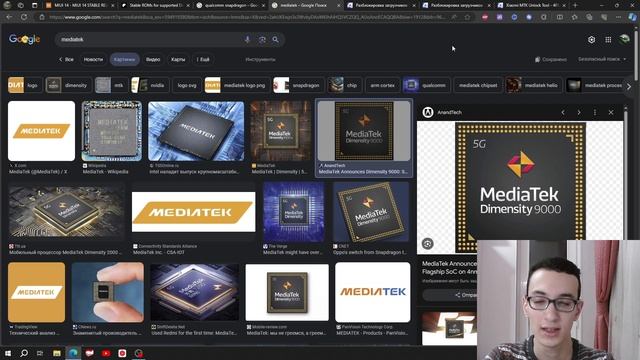Switch to 'Видео' tab
Screen dimensions: 640x360
pyautogui.click(x=153, y=60)
